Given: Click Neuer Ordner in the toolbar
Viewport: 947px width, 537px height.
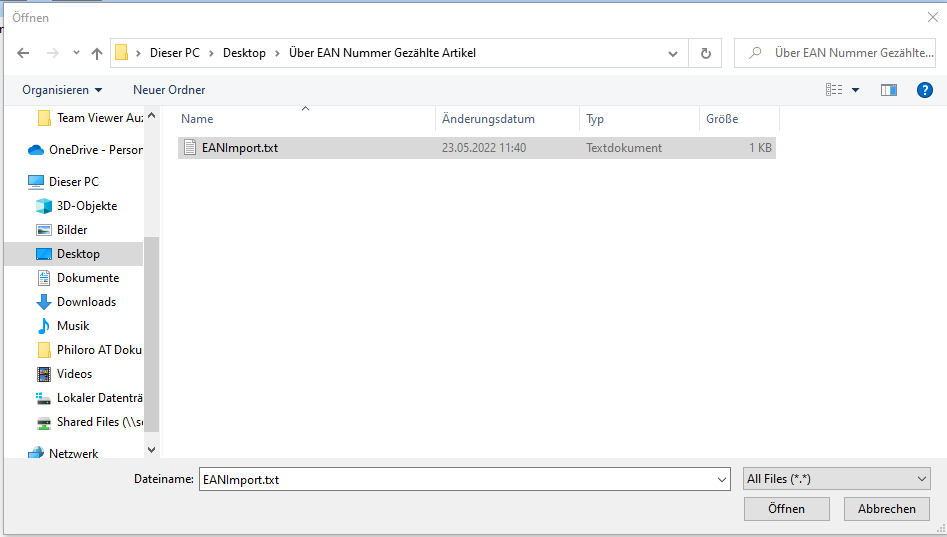Looking at the screenshot, I should [169, 90].
